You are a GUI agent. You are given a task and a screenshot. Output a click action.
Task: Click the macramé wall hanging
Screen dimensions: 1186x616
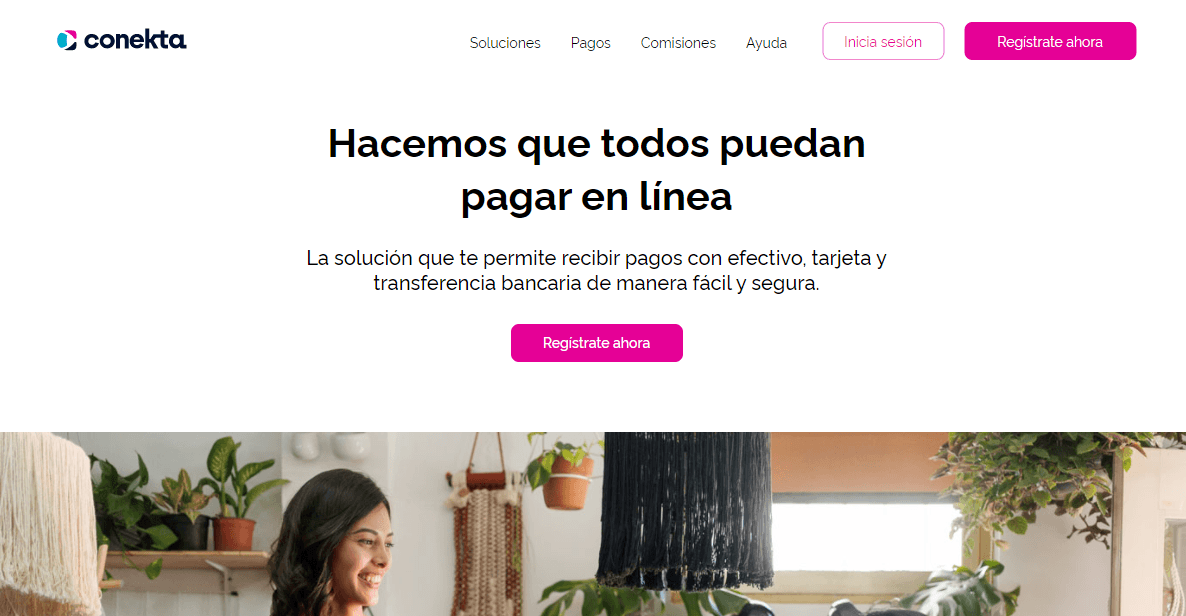[484, 545]
